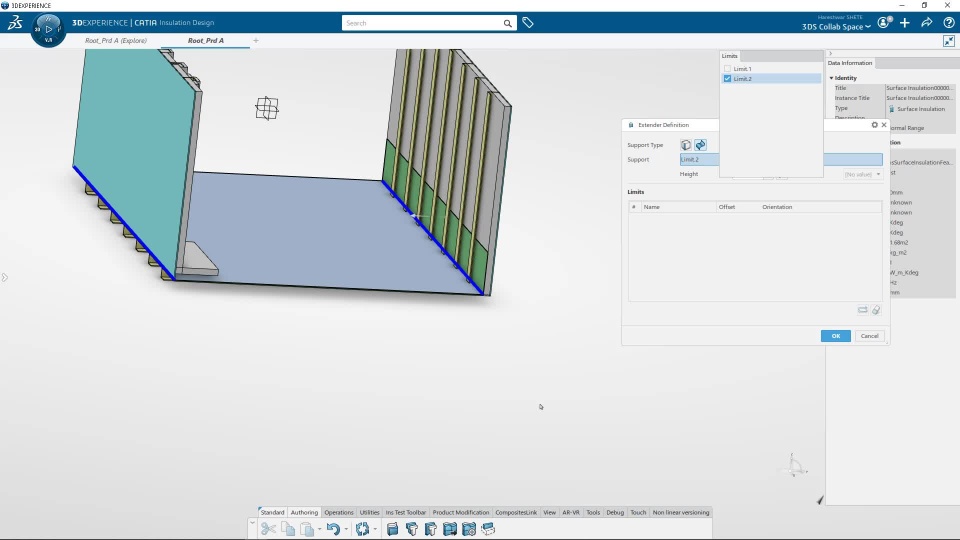The image size is (960, 540).
Task: Switch to the Operations tab
Action: (339, 512)
